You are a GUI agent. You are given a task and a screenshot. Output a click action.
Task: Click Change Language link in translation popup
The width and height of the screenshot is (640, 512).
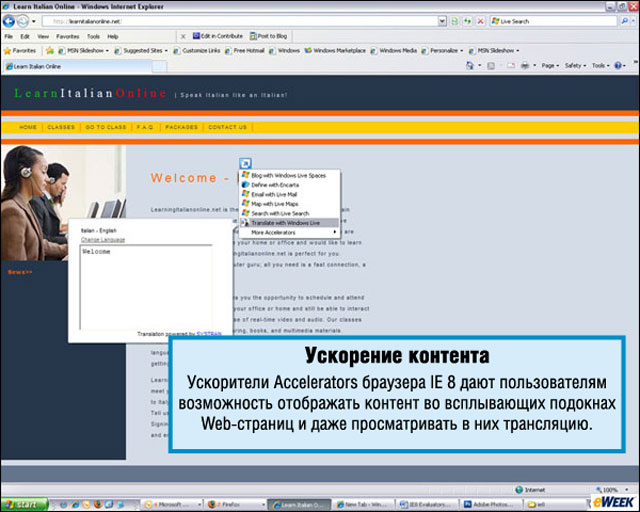point(103,240)
